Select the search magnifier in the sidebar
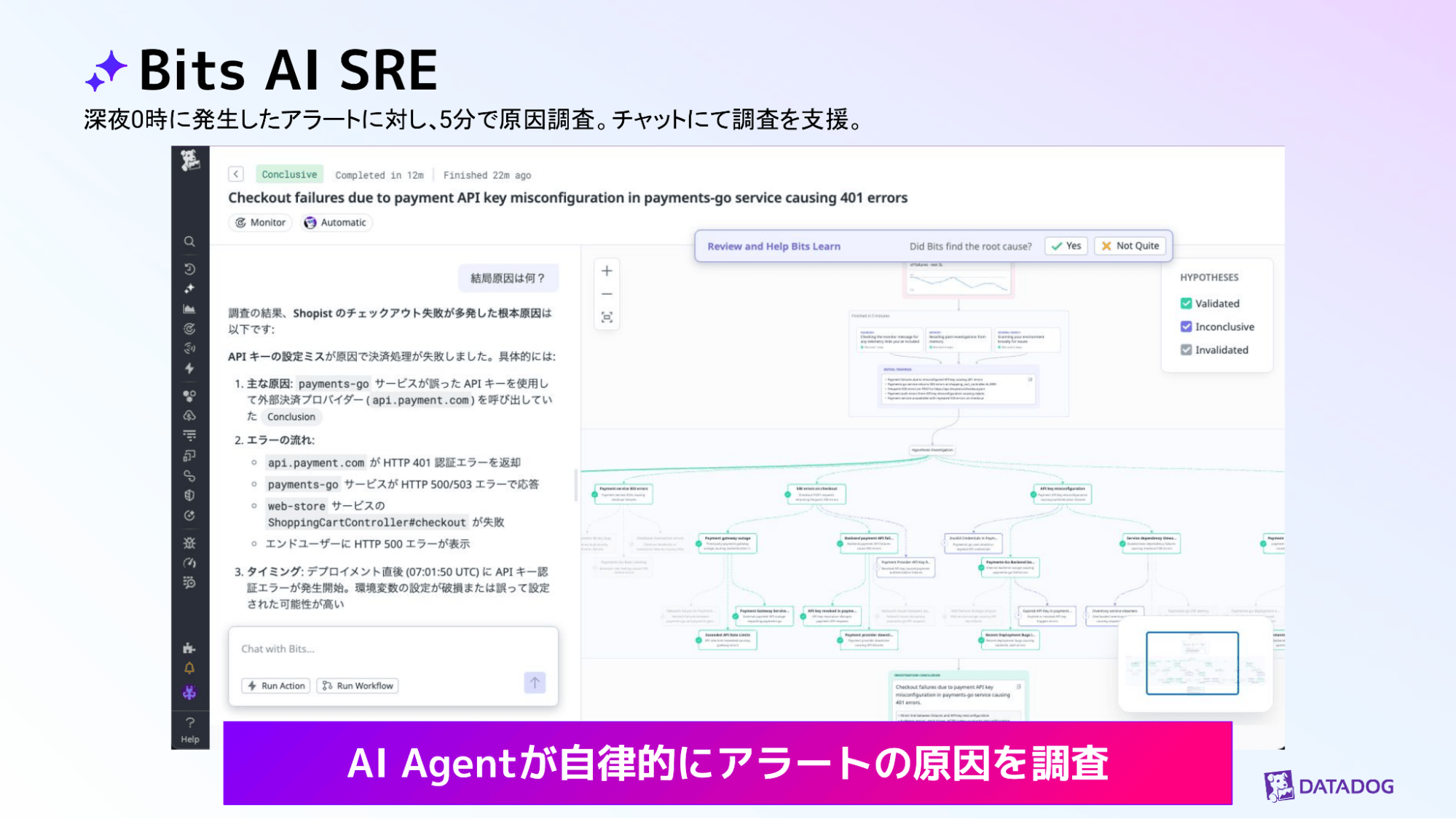 (189, 242)
